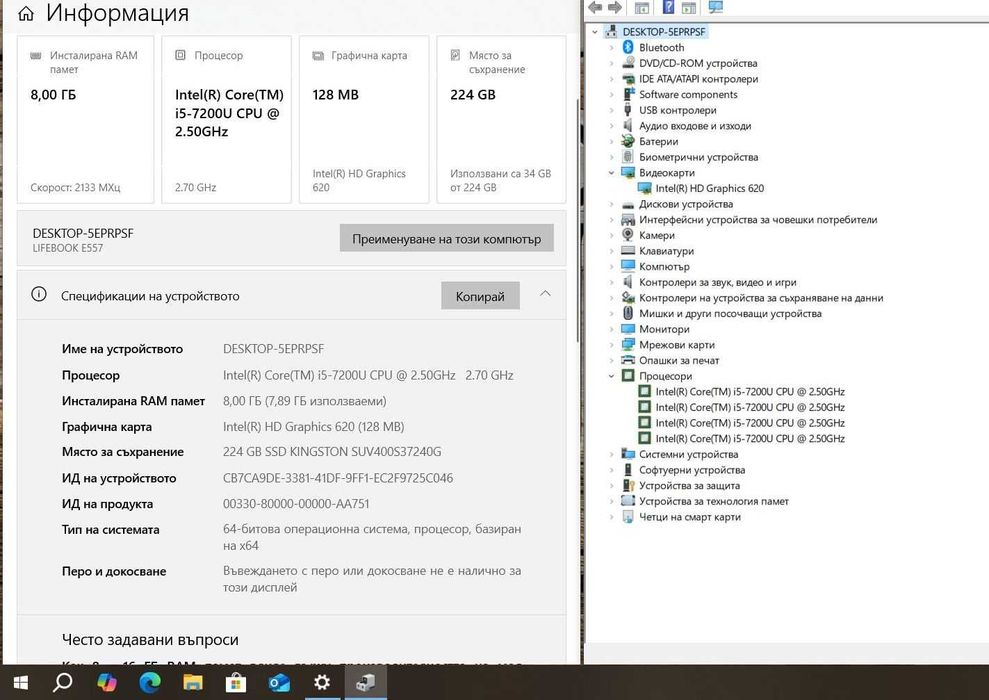This screenshot has width=989, height=700.
Task: Click the Биометрични устройства fingerprint icon
Action: click(628, 157)
